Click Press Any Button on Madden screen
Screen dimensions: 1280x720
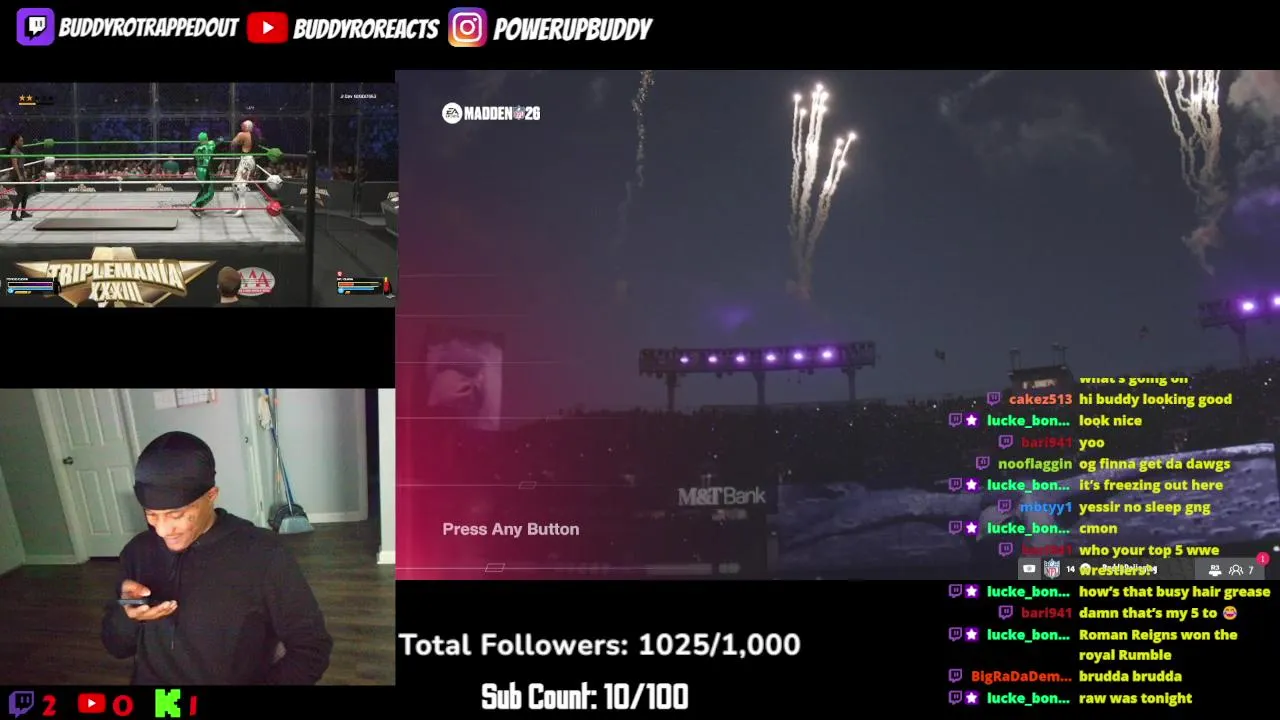(x=511, y=529)
